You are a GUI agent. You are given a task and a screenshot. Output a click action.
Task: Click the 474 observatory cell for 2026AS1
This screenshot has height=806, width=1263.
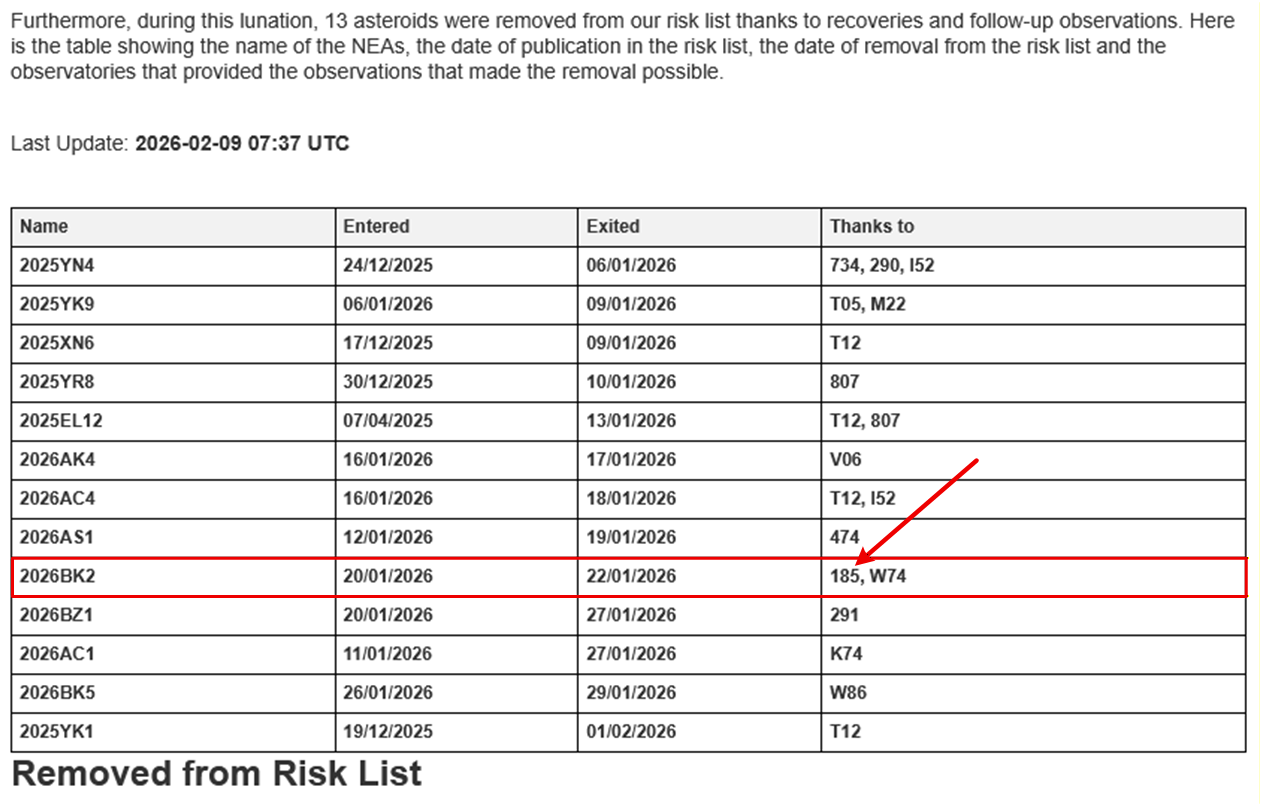[x=844, y=537]
